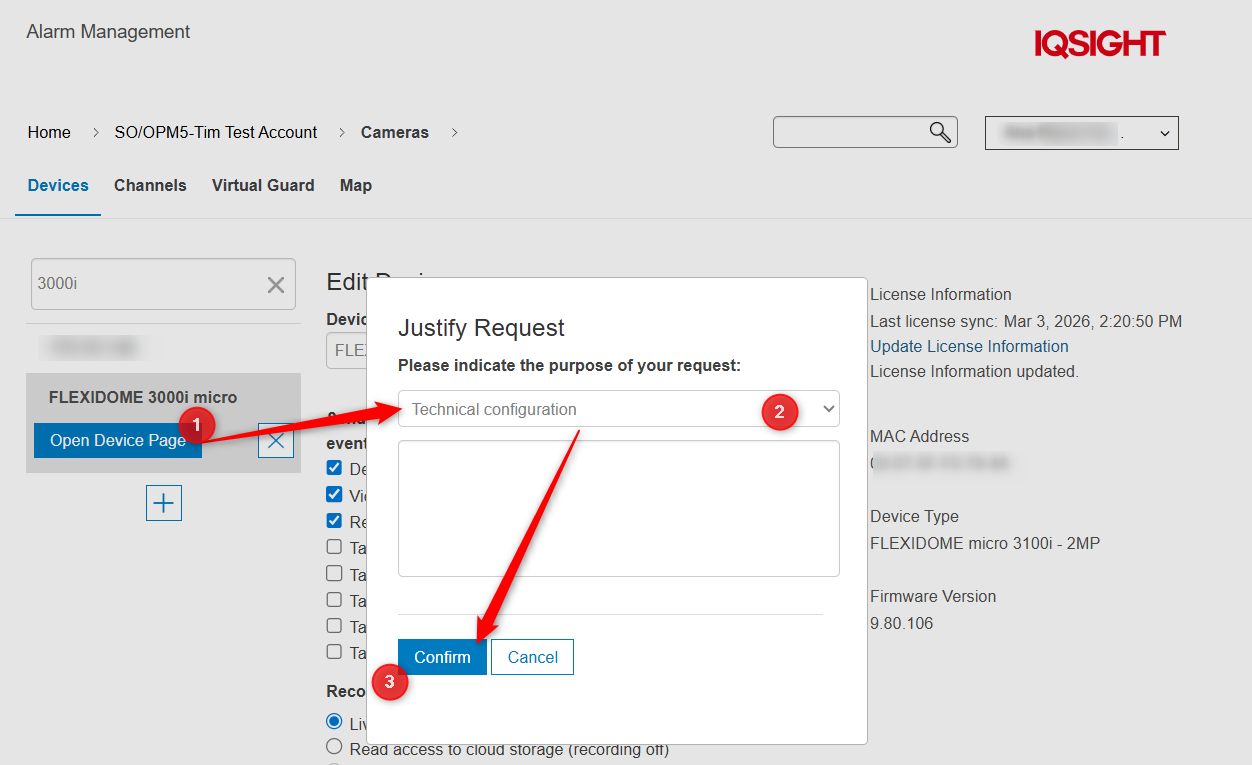Screen dimensions: 1252x765
Task: Clear the 3000i search filter
Action: (276, 285)
